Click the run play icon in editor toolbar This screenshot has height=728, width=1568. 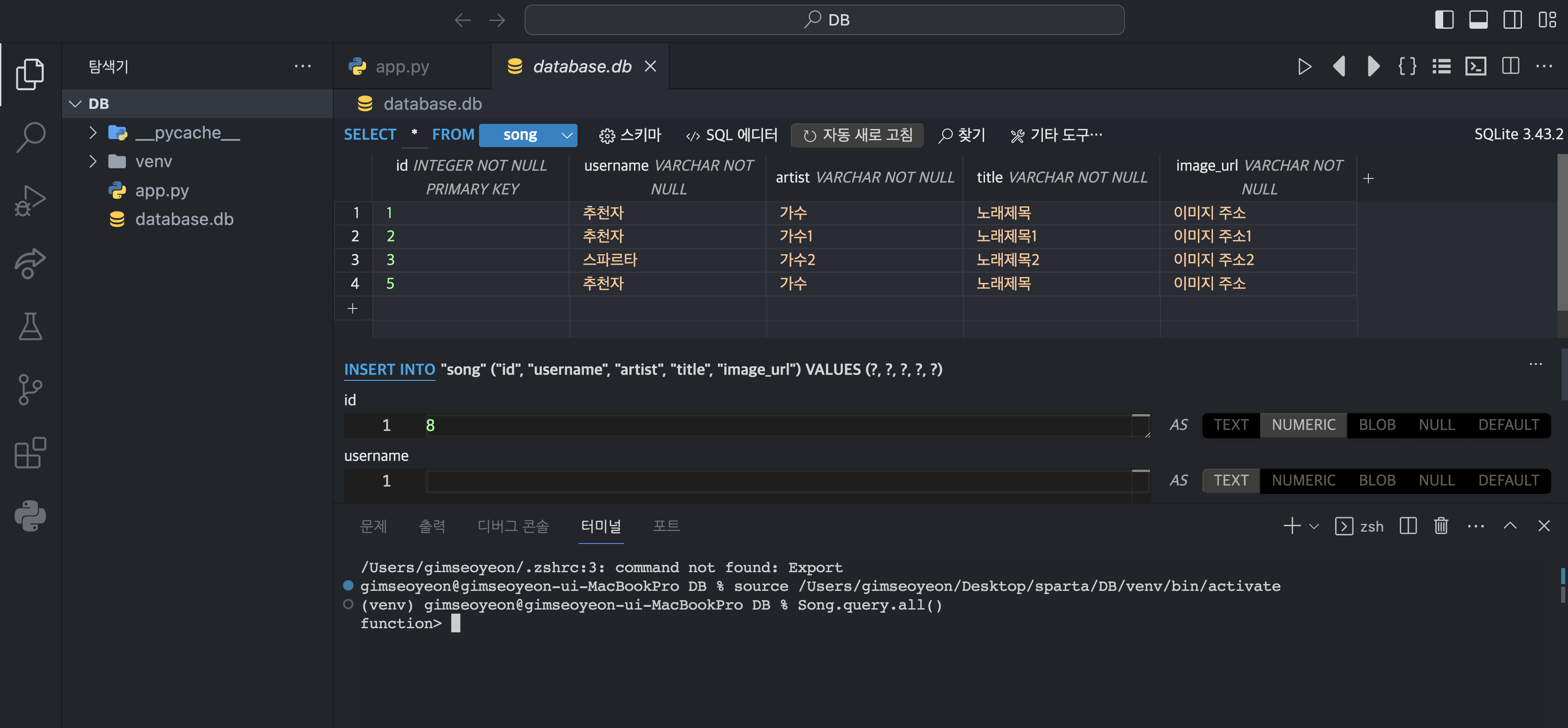pos(1304,67)
